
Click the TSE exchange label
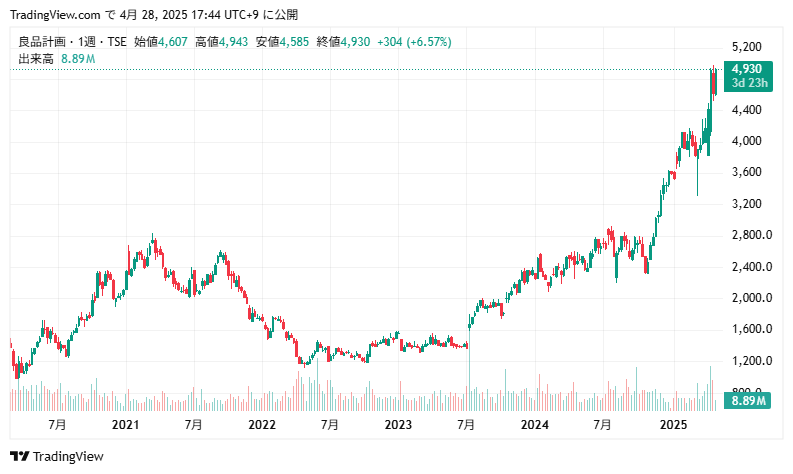(117, 41)
